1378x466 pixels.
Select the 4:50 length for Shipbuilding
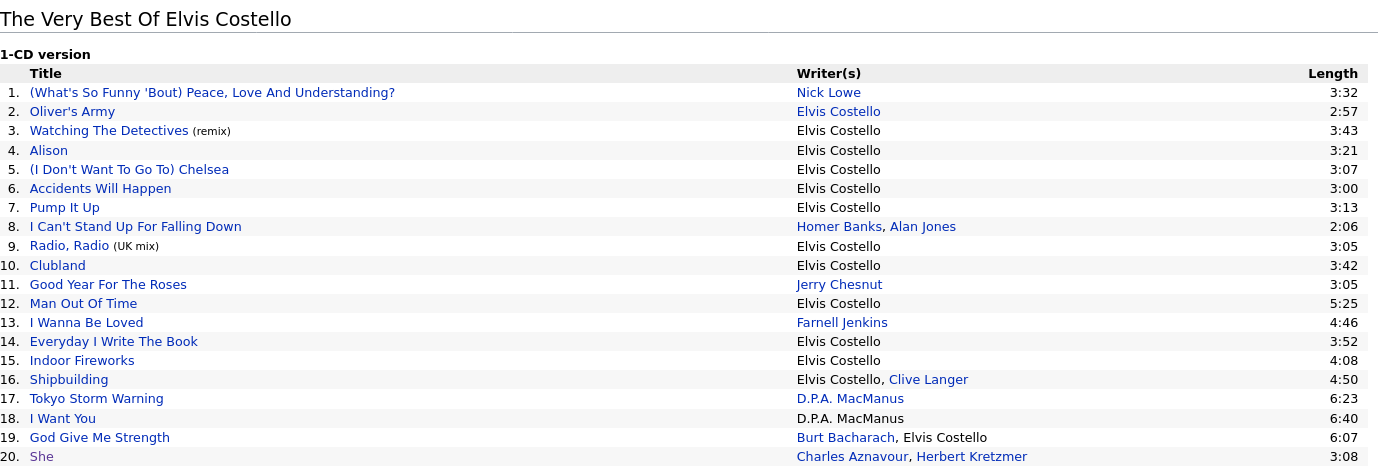point(1344,380)
